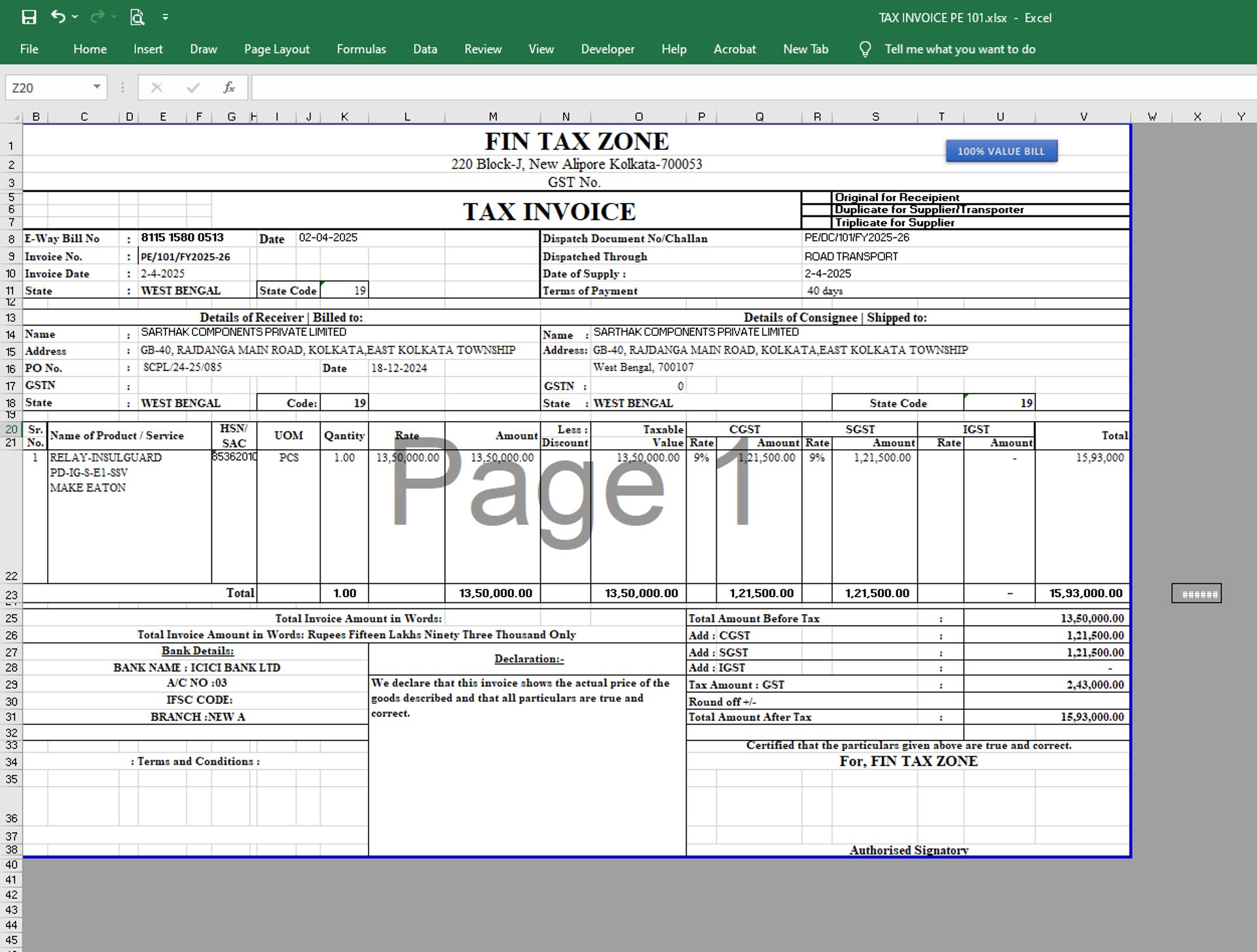This screenshot has height=952, width=1257.
Task: Click inside the formula bar input
Action: [x=720, y=87]
